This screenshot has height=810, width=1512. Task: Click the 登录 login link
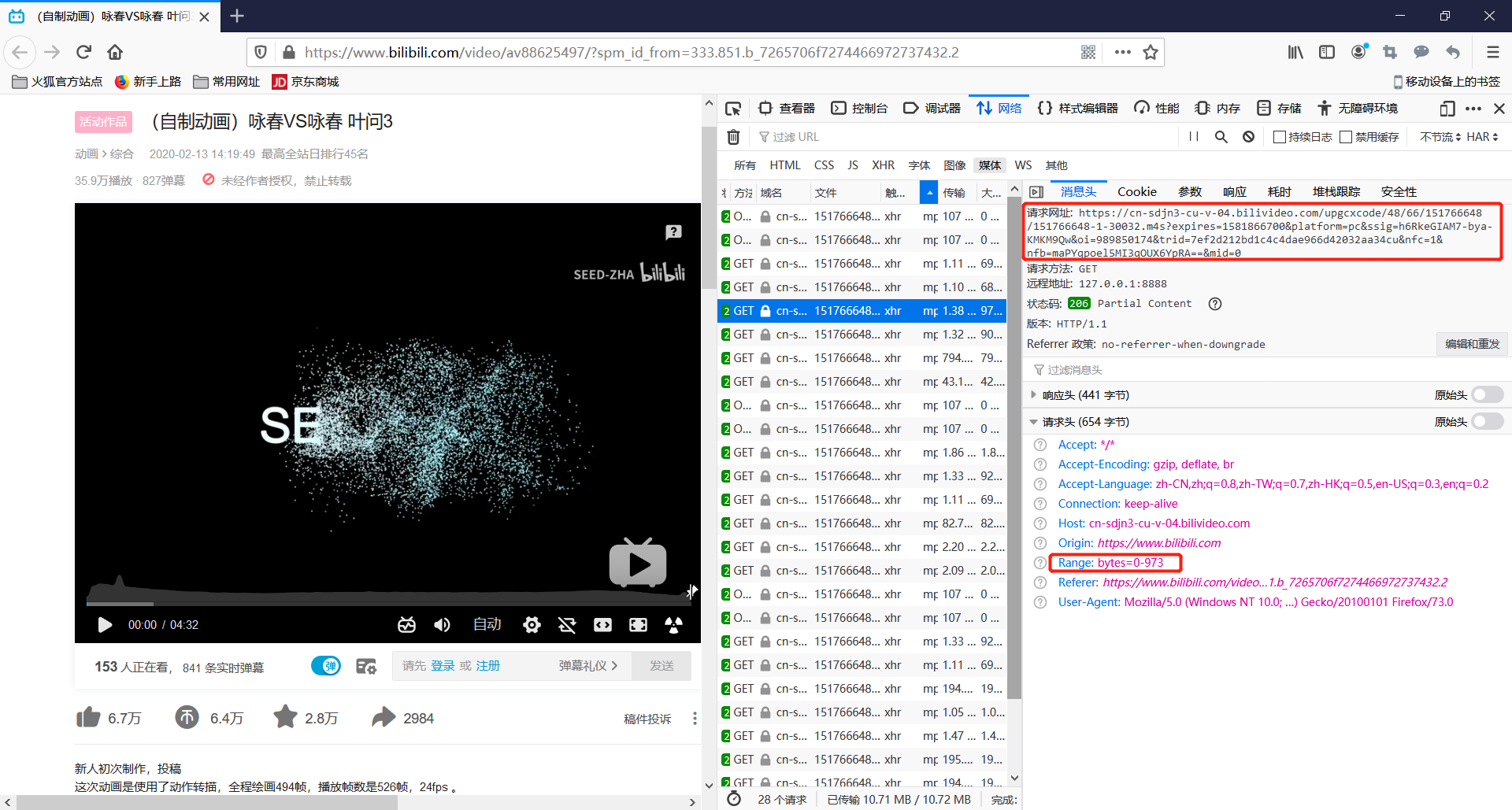[443, 666]
